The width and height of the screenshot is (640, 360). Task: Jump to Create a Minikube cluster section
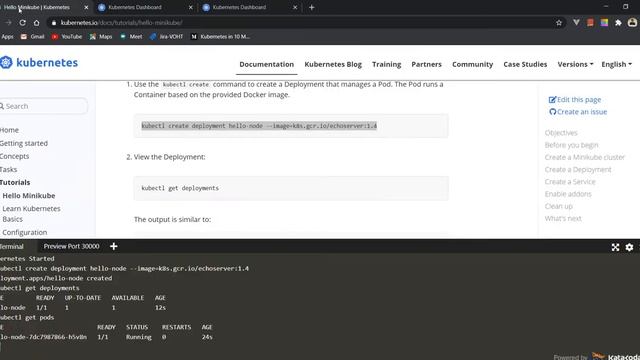[x=585, y=157]
